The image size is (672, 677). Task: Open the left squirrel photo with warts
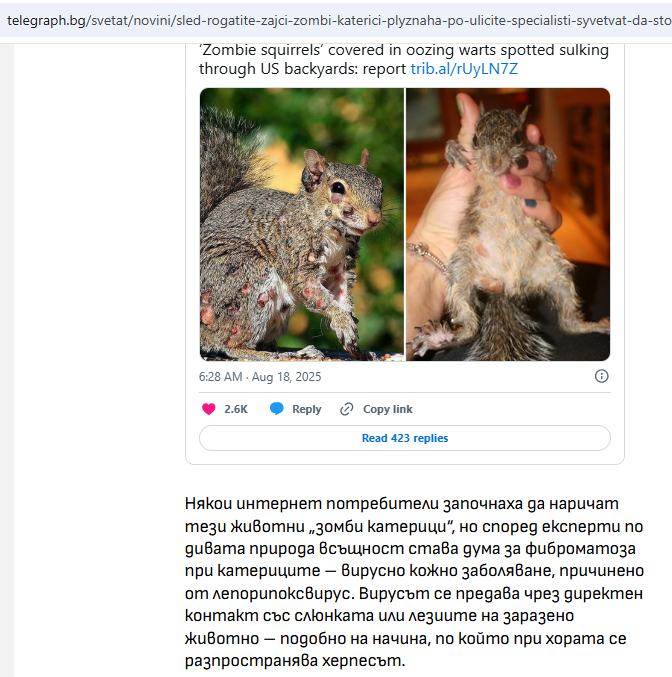(302, 224)
